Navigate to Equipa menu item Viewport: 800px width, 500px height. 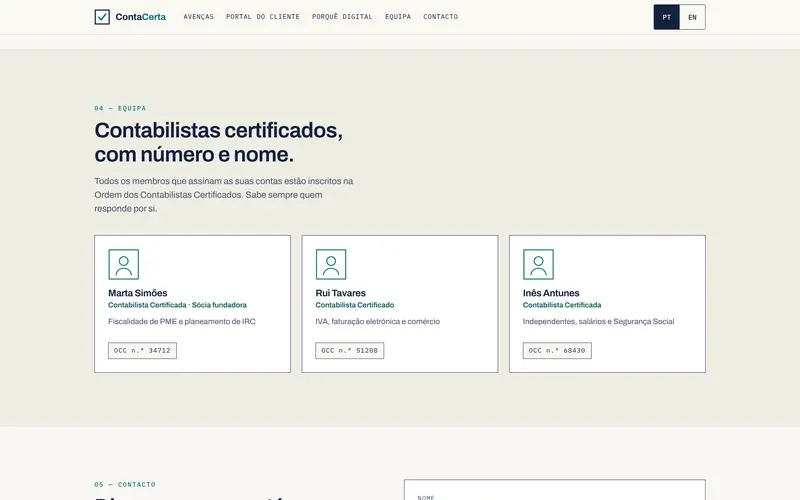point(398,17)
